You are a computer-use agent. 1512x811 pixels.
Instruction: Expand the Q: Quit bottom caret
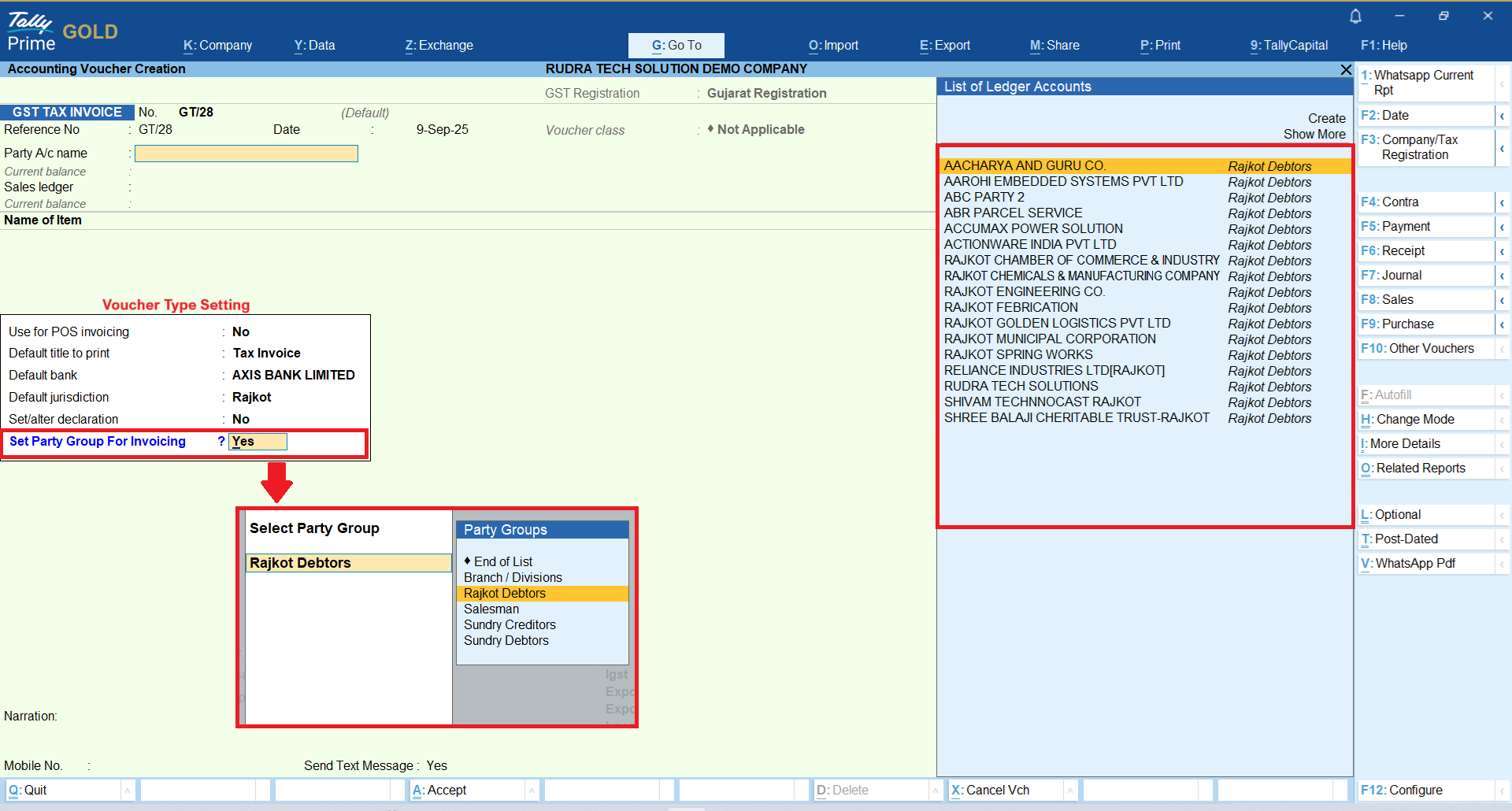coord(127,790)
